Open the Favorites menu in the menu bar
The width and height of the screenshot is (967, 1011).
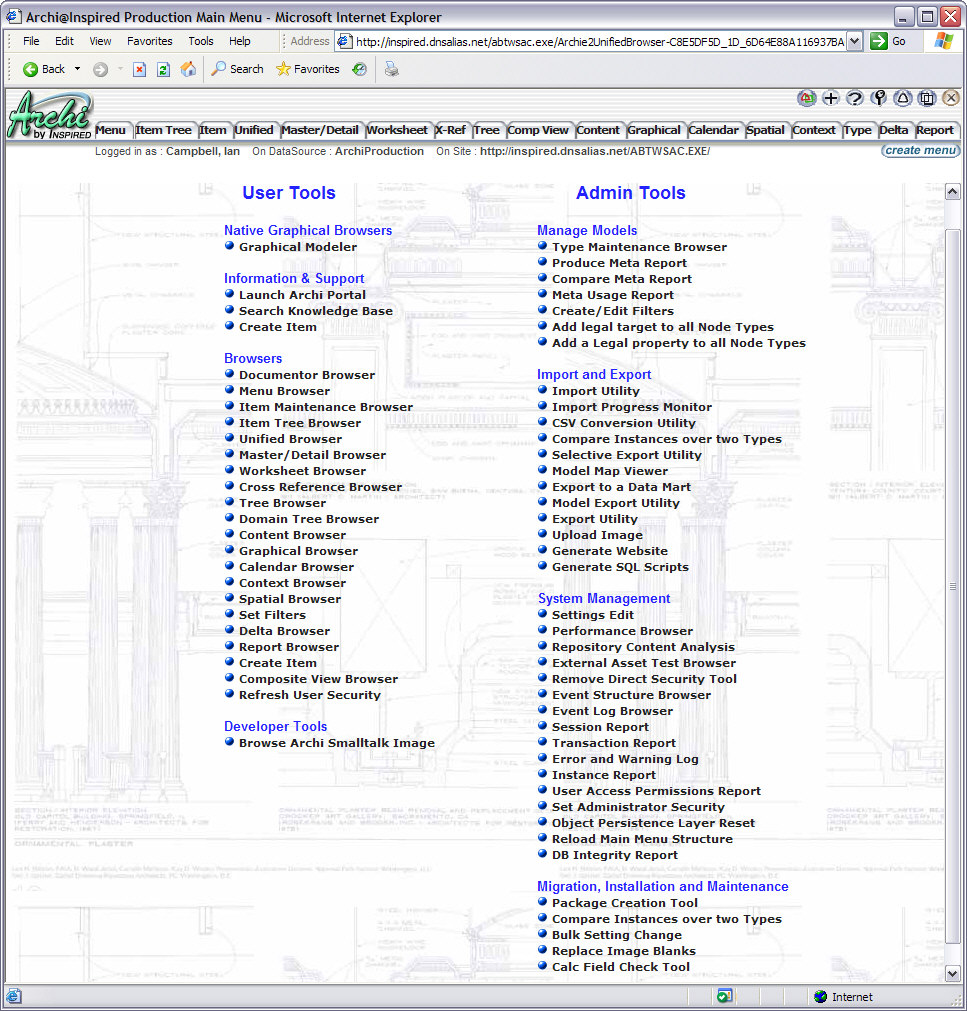[x=150, y=41]
